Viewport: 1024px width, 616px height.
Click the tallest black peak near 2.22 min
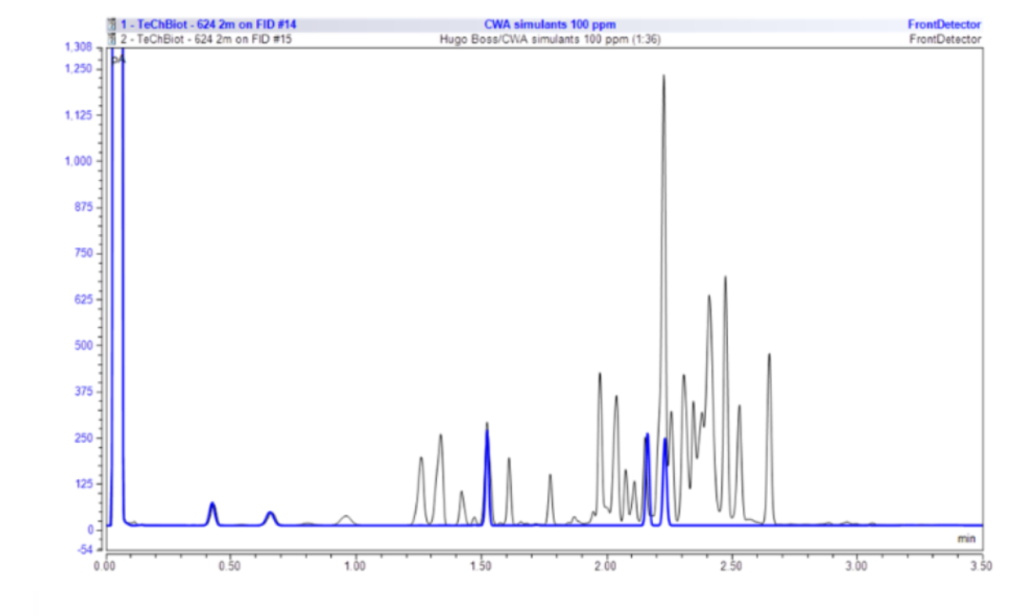(x=662, y=80)
